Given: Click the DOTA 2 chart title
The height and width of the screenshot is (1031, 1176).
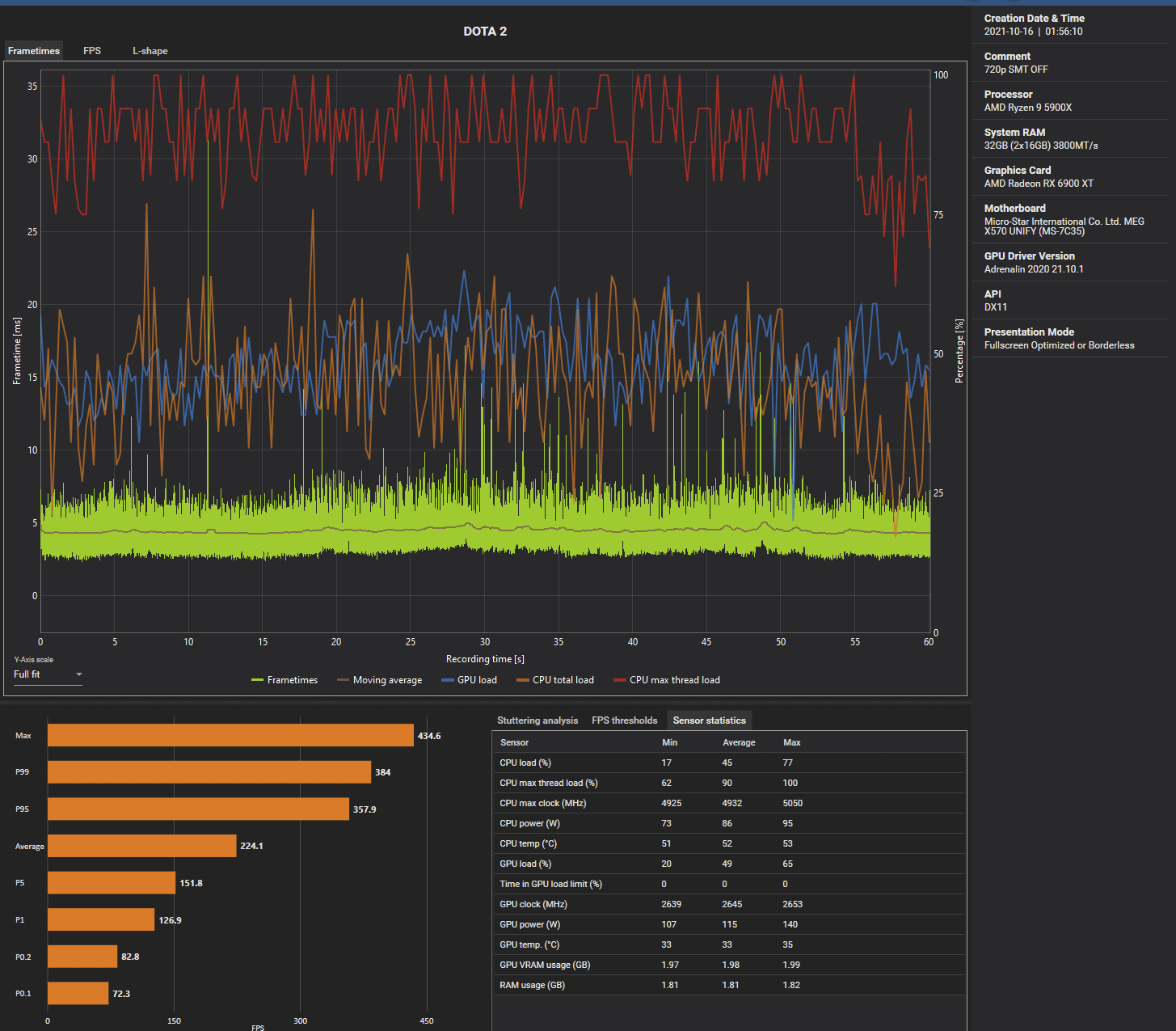Looking at the screenshot, I should [485, 32].
